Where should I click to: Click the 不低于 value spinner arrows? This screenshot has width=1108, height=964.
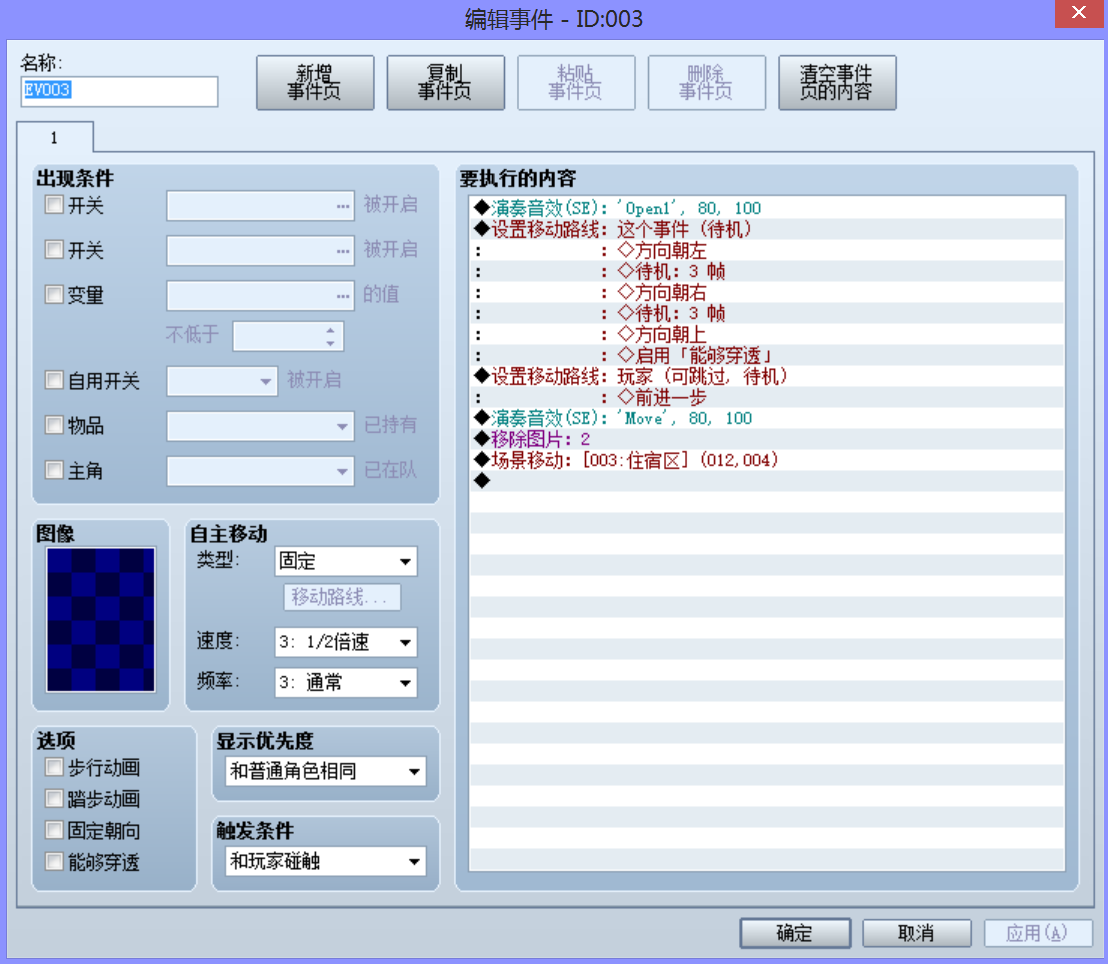pos(330,336)
